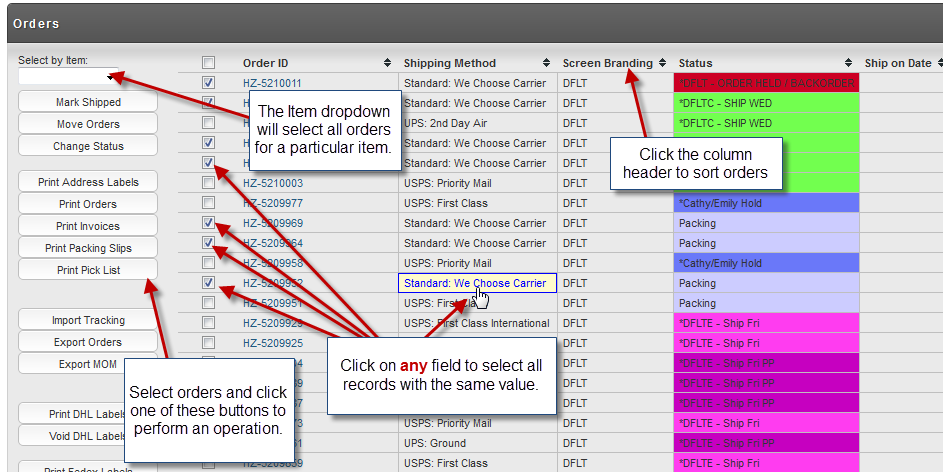Click Shipping Method sort arrows icon

pyautogui.click(x=546, y=63)
